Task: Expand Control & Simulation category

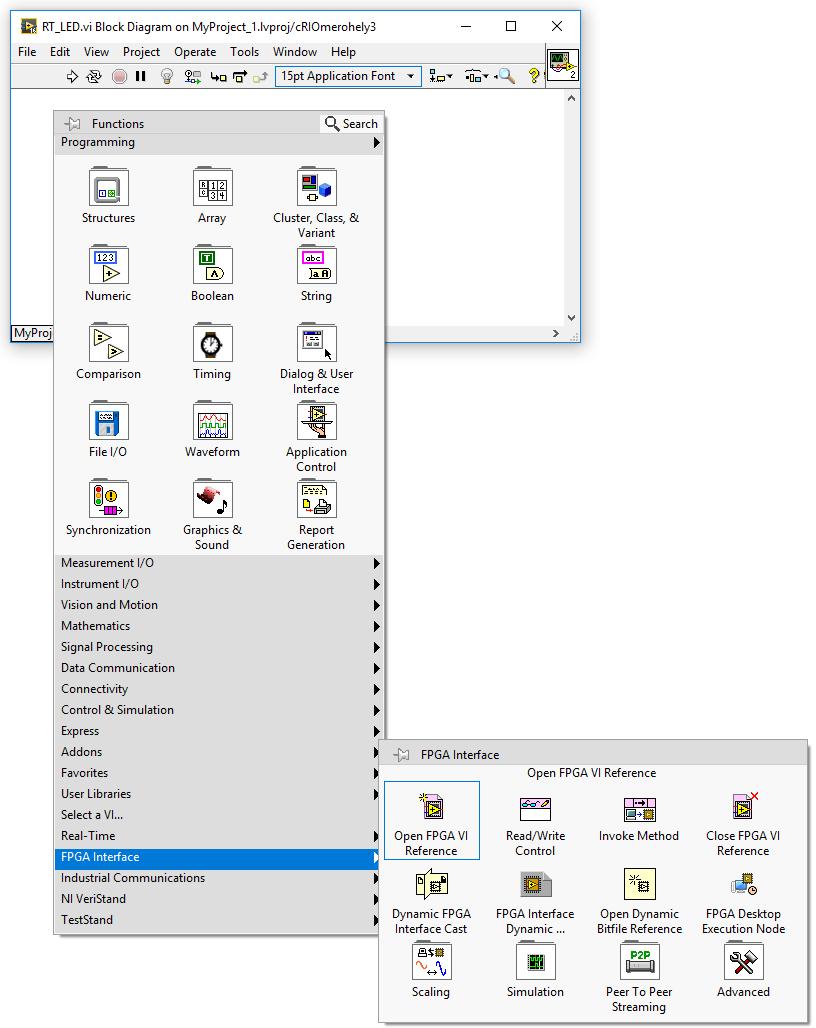Action: point(220,710)
